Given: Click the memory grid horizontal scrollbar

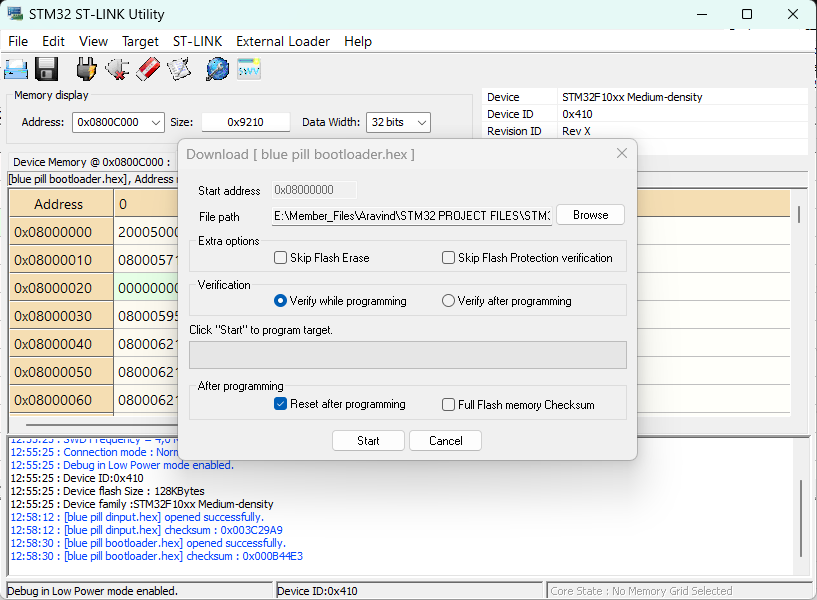Looking at the screenshot, I should (x=102, y=424).
